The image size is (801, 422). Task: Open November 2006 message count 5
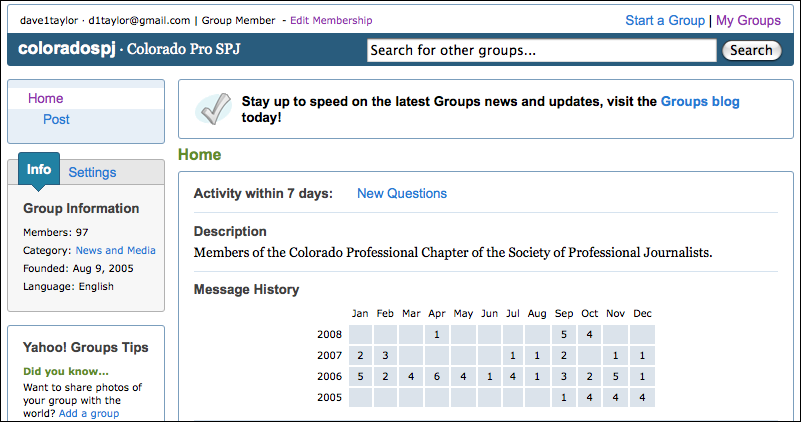tap(615, 377)
